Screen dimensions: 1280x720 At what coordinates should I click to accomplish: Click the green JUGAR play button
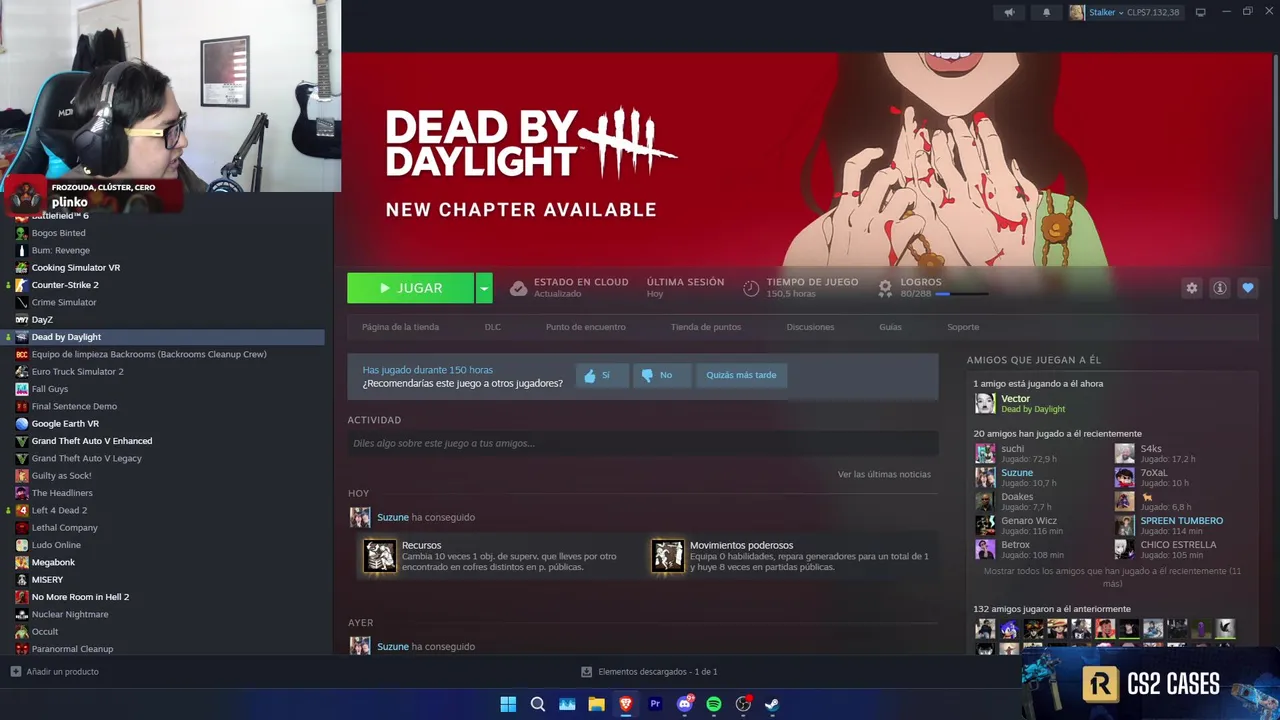[x=410, y=288]
